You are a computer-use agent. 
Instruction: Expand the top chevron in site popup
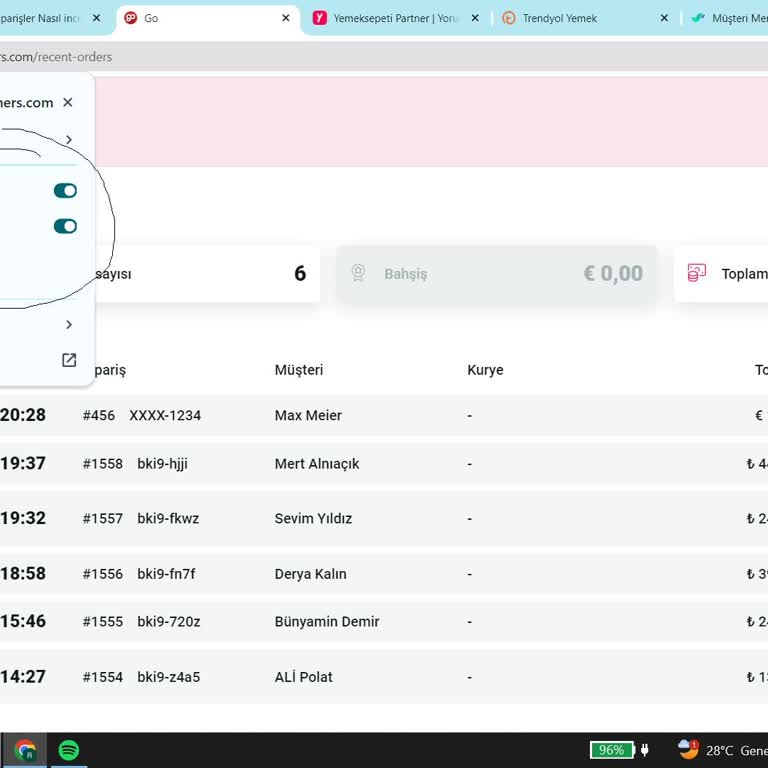click(69, 140)
